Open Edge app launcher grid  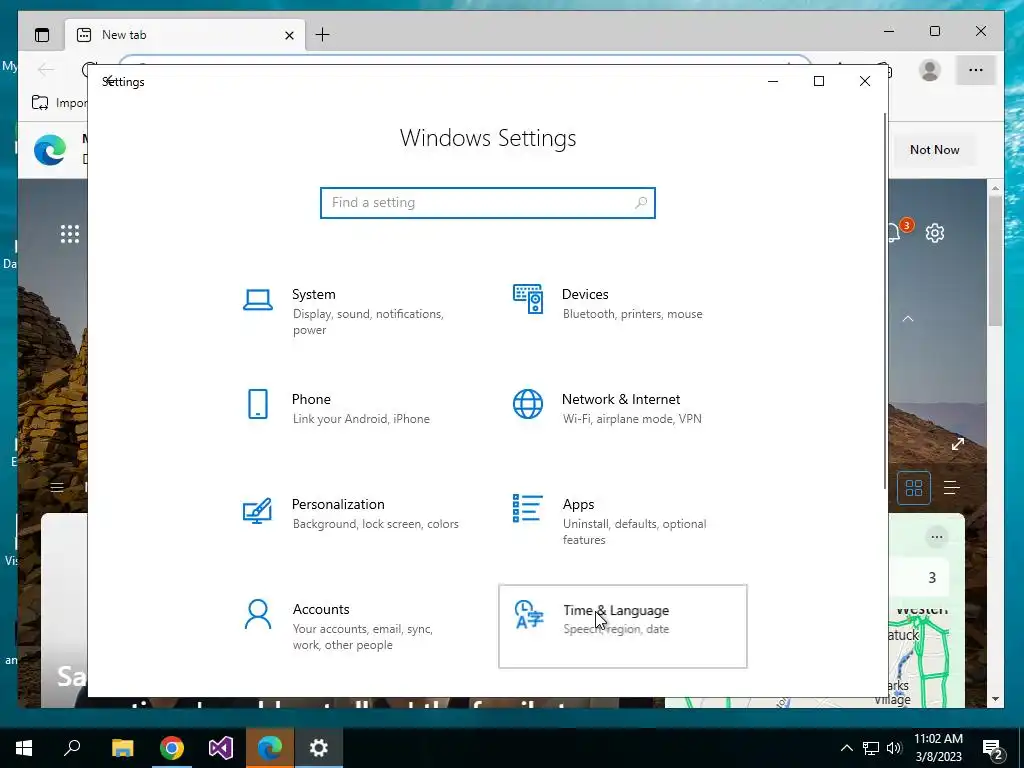[70, 234]
